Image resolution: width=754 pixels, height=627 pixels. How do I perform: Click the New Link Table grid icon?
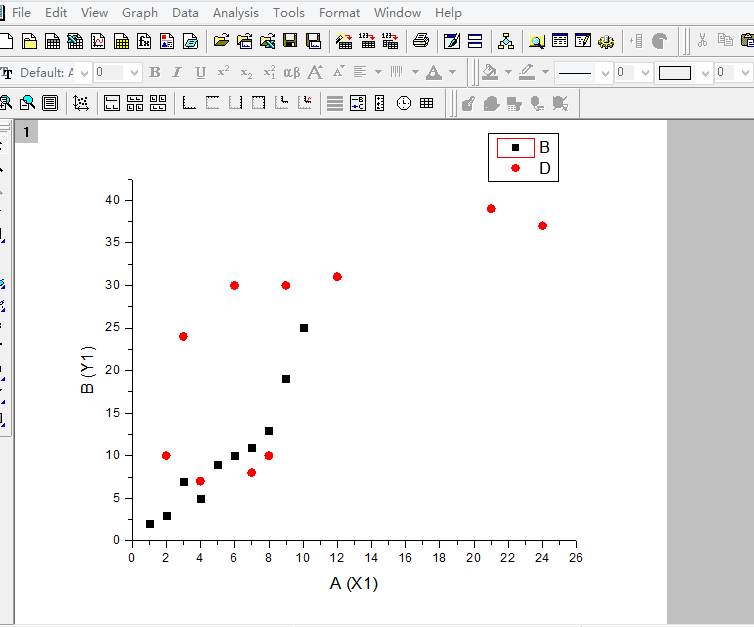pyautogui.click(x=427, y=103)
